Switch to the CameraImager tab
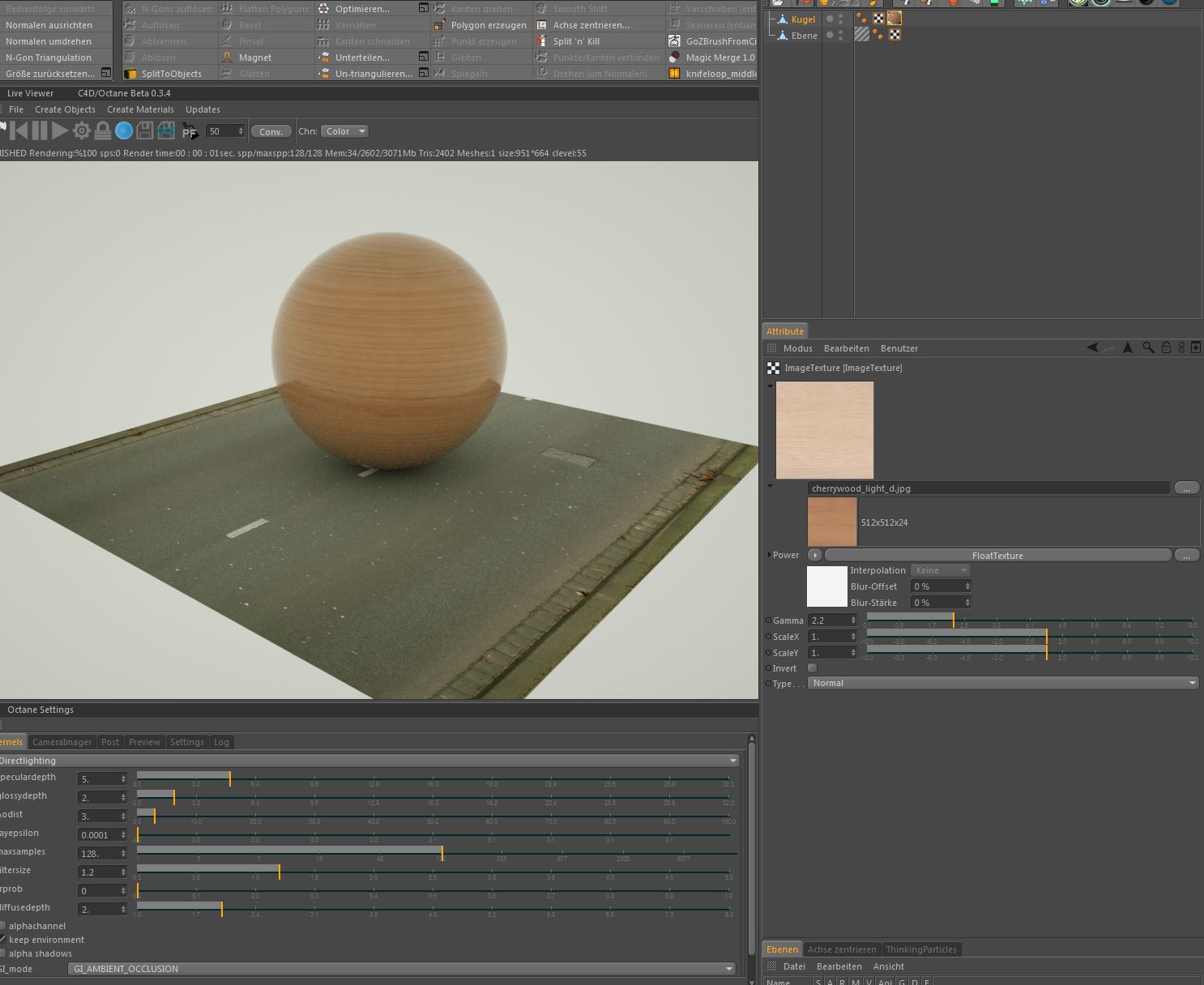 63,742
